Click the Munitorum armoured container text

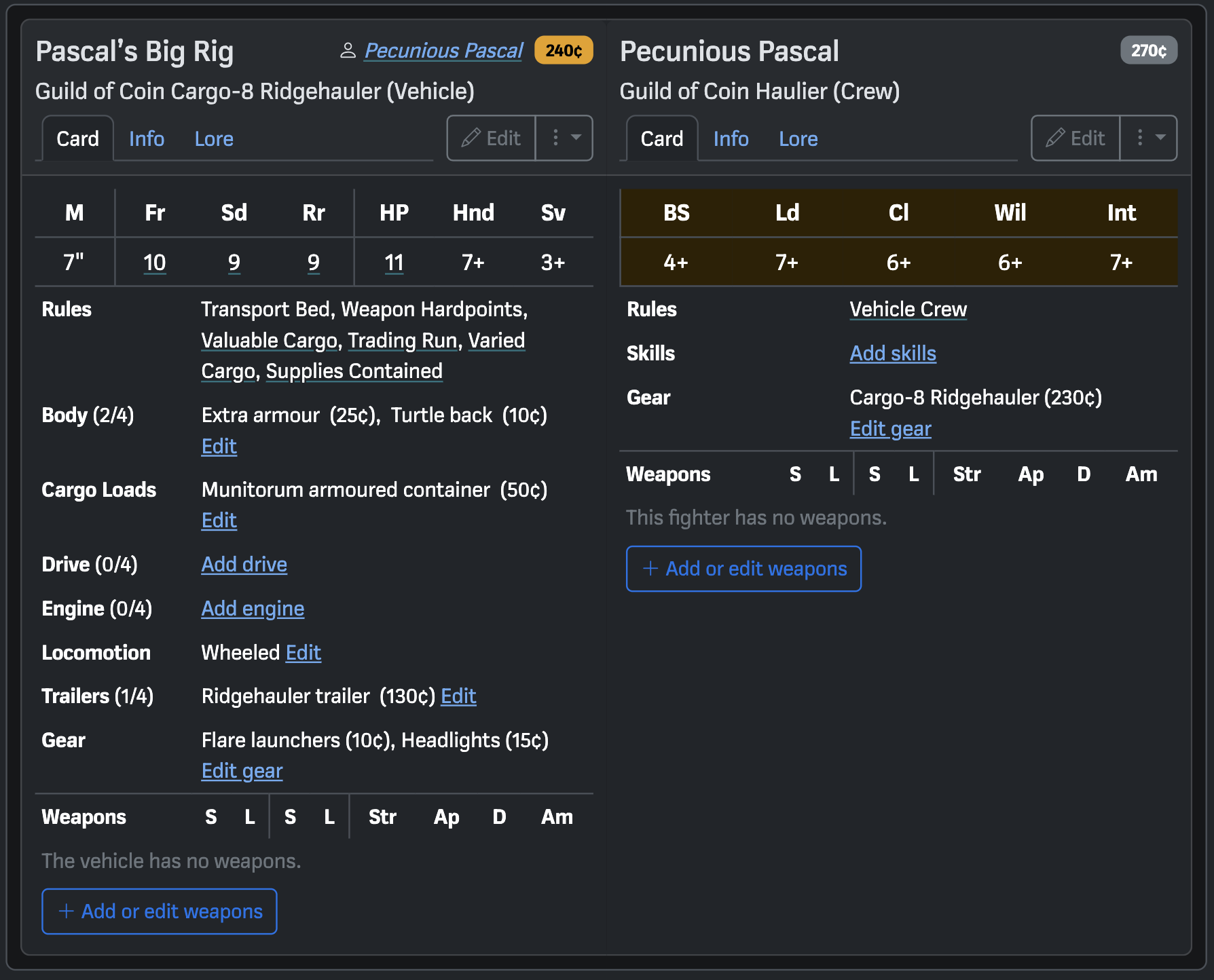point(346,490)
